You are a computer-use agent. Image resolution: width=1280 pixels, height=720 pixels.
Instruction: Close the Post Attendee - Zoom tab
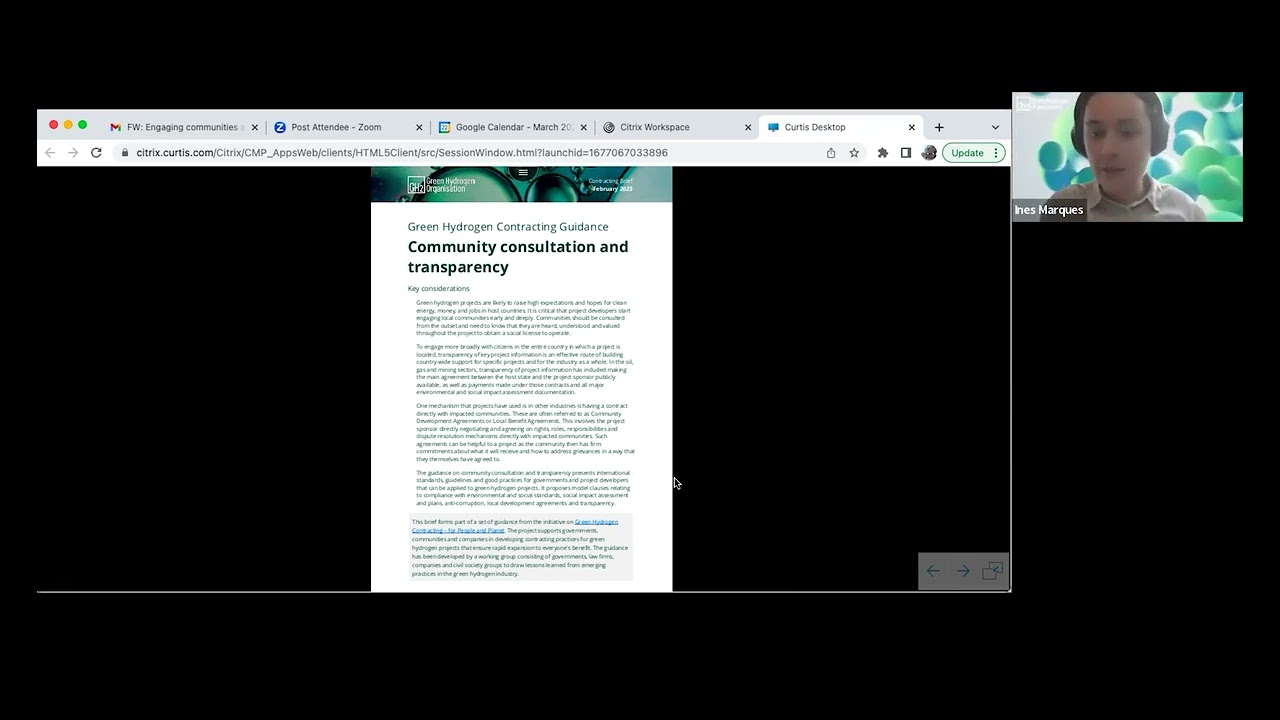[419, 127]
